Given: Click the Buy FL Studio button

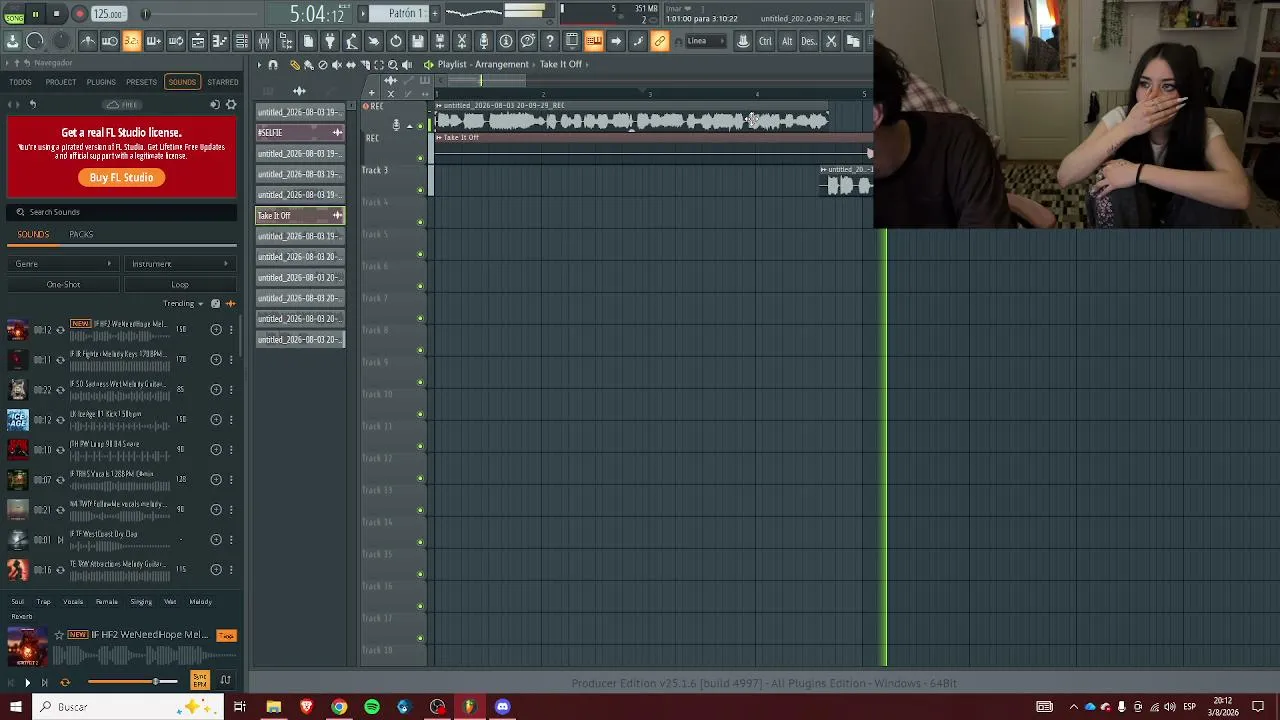Looking at the screenshot, I should 121,177.
